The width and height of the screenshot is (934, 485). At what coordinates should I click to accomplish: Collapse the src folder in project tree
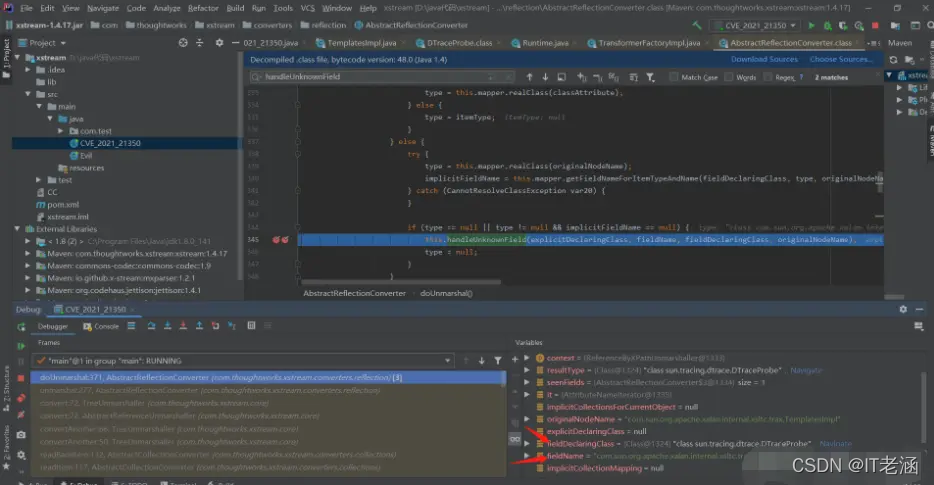28,94
